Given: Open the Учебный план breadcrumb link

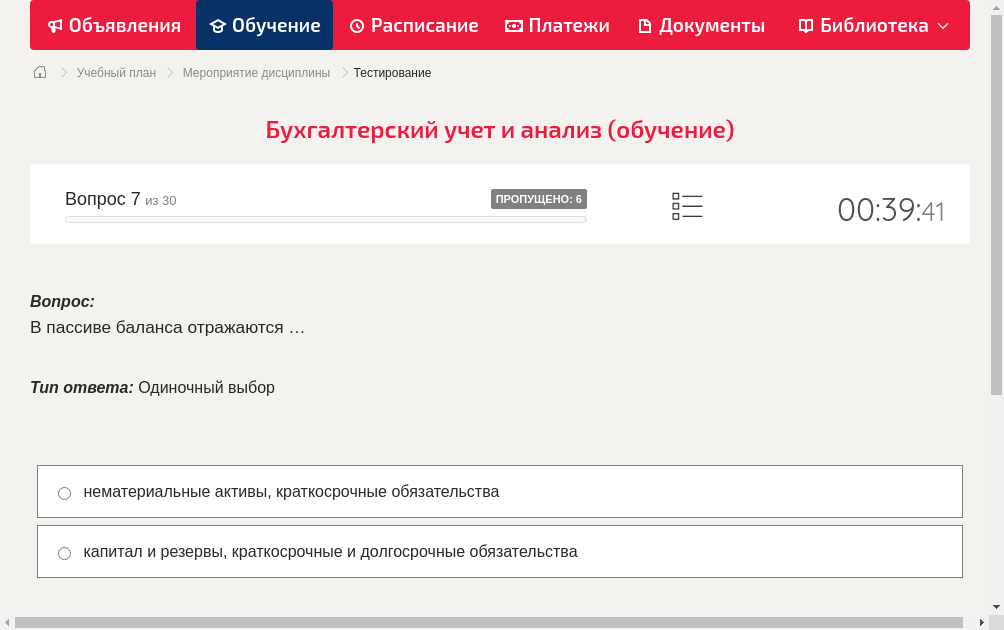Looking at the screenshot, I should click(118, 72).
